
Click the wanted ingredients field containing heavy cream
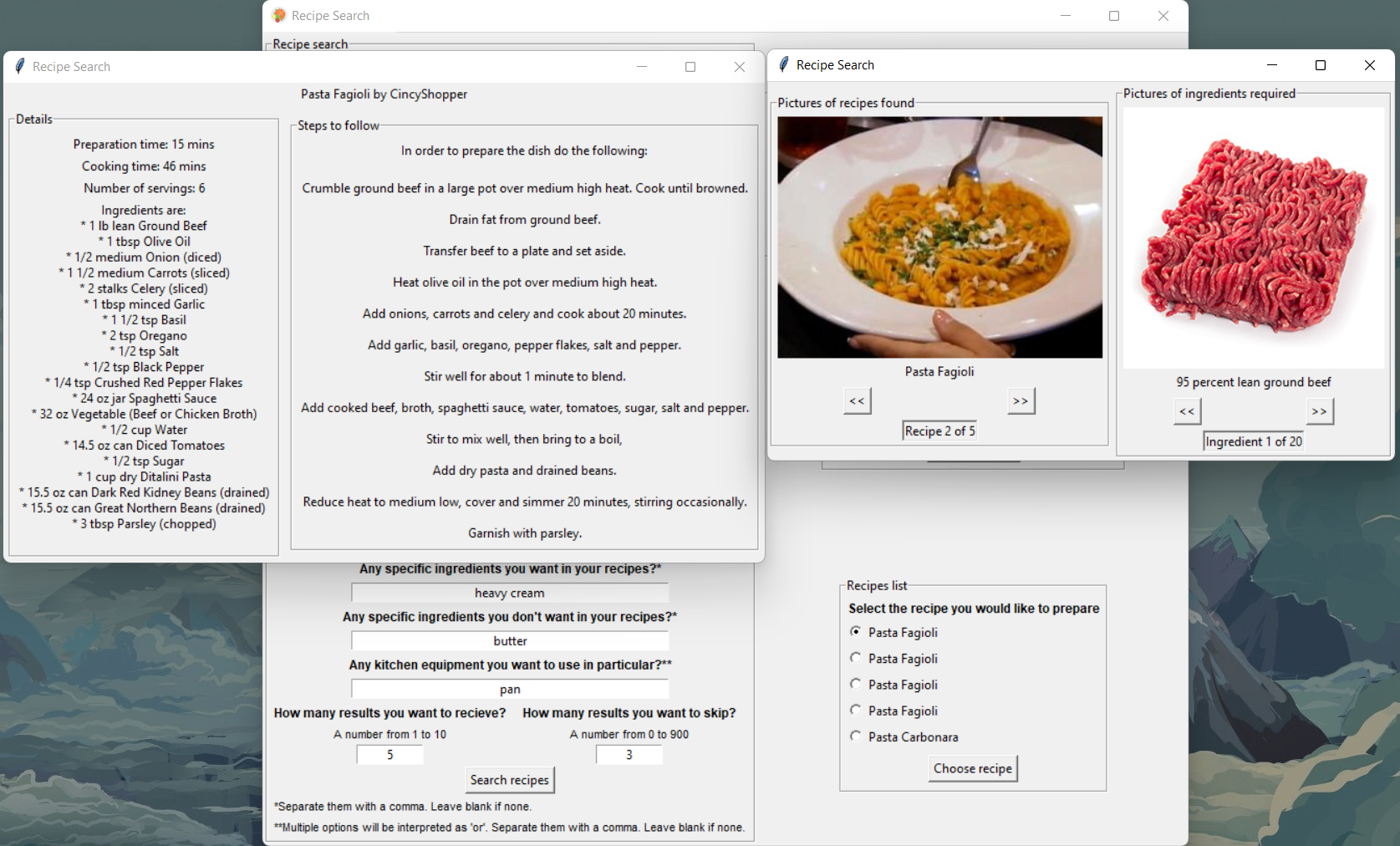[510, 593]
